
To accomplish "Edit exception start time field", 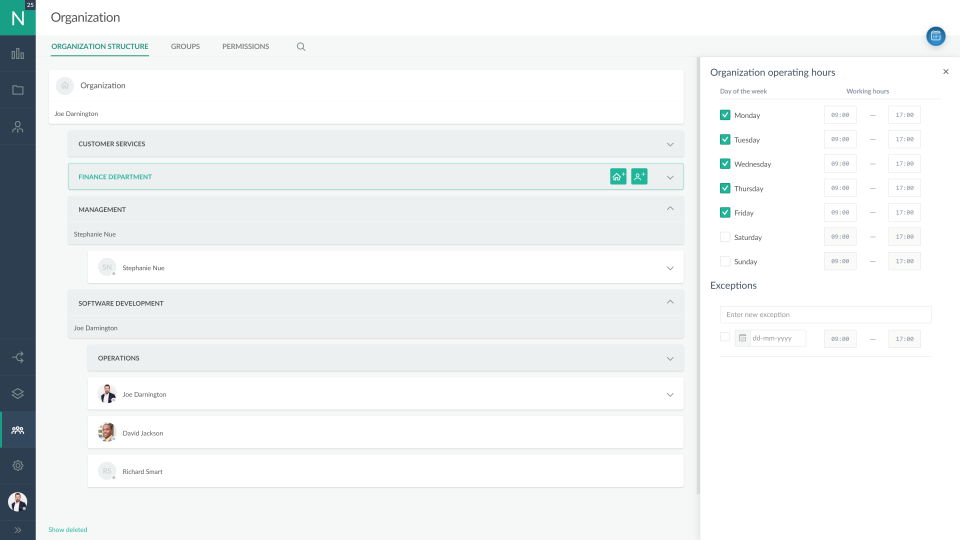I will 840,339.
